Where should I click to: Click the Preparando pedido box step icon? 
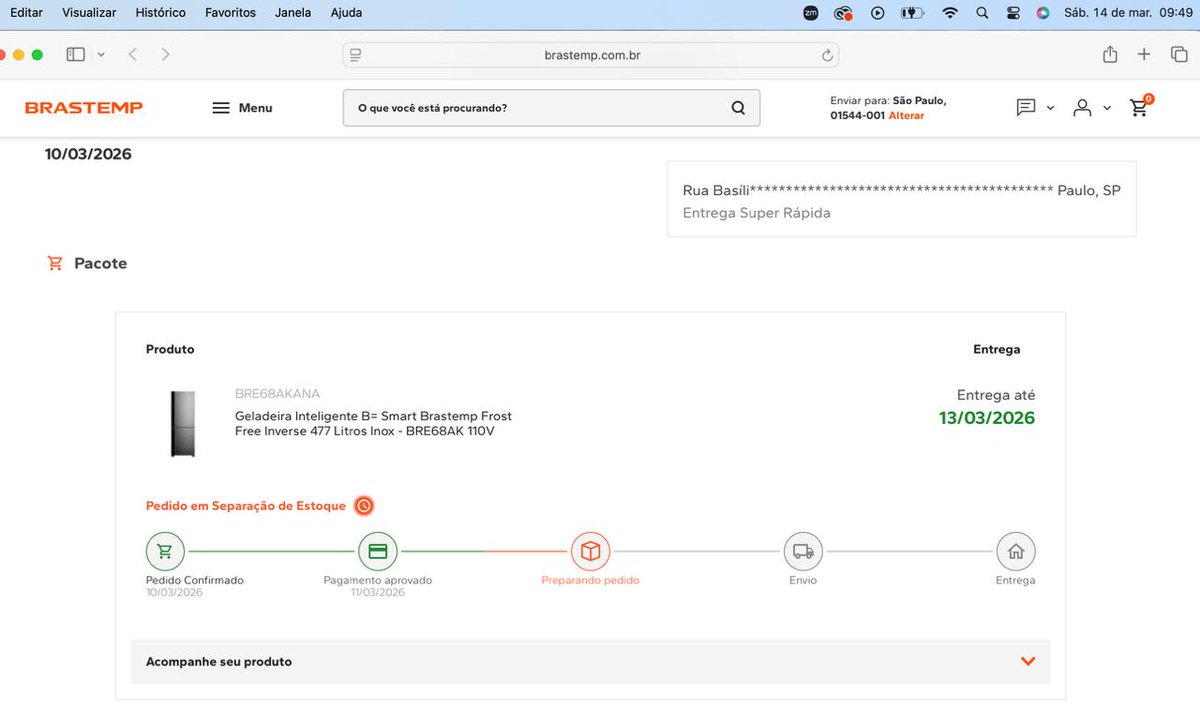(x=590, y=551)
